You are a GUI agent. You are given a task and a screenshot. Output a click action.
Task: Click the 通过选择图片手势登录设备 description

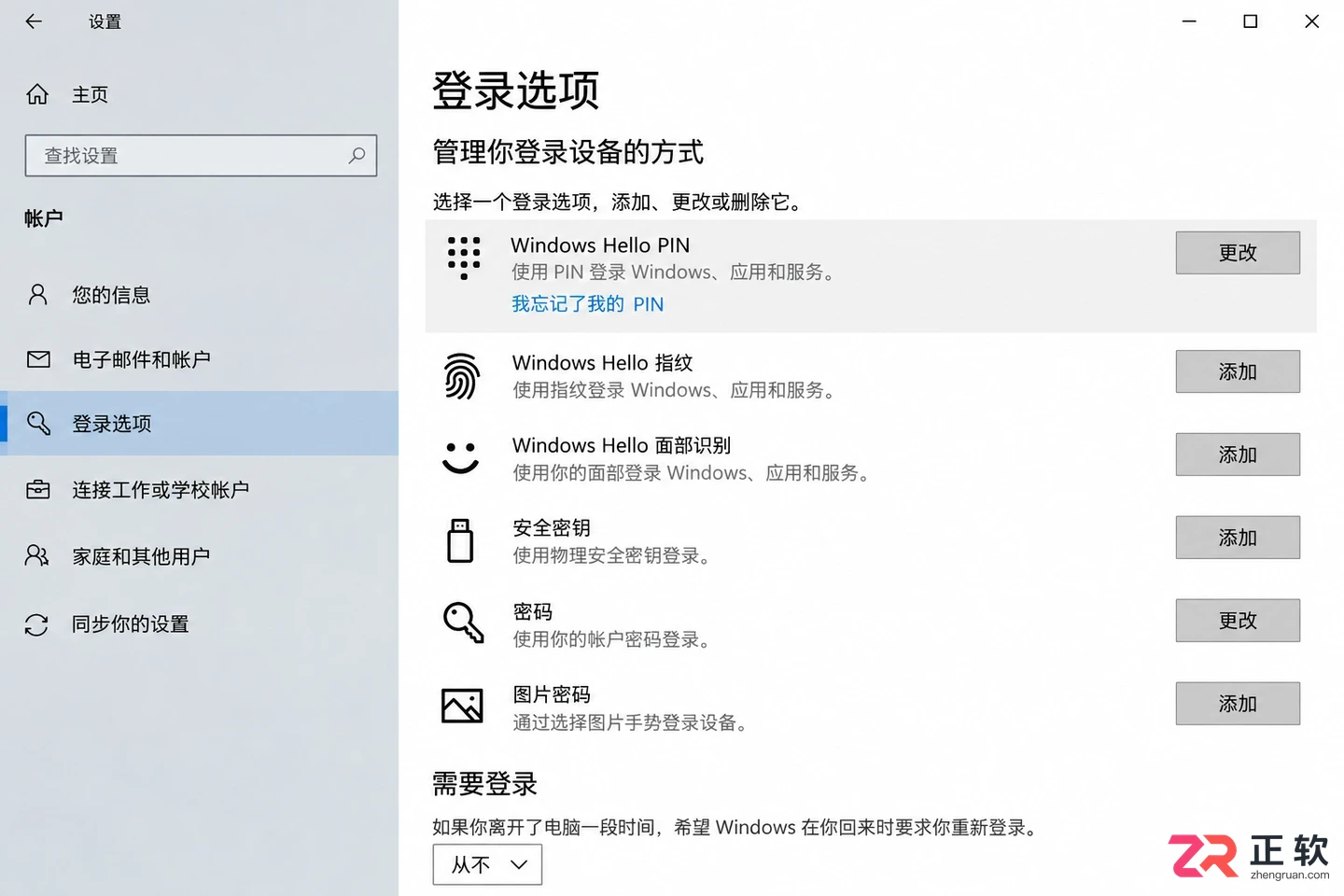[x=630, y=722]
